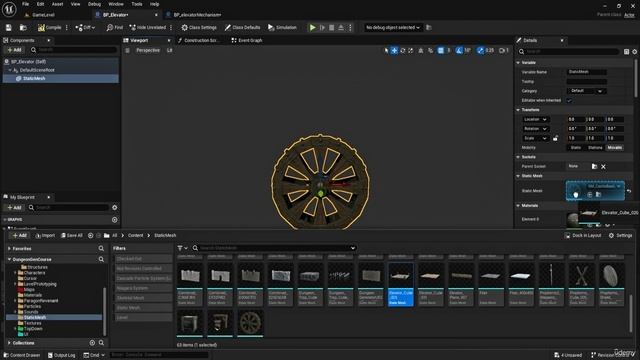Activate the Translate (move) tool in viewport
This screenshot has width=640, height=360.
394,50
